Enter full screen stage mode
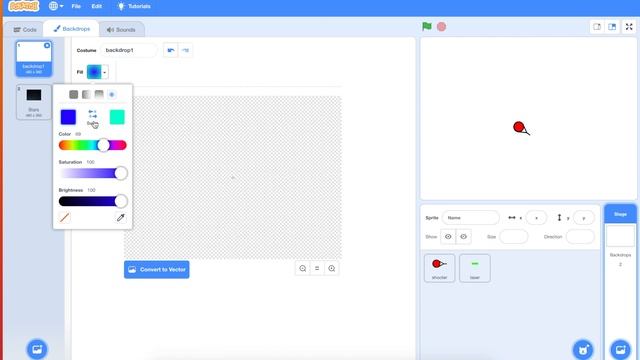This screenshot has height=360, width=640. [629, 27]
